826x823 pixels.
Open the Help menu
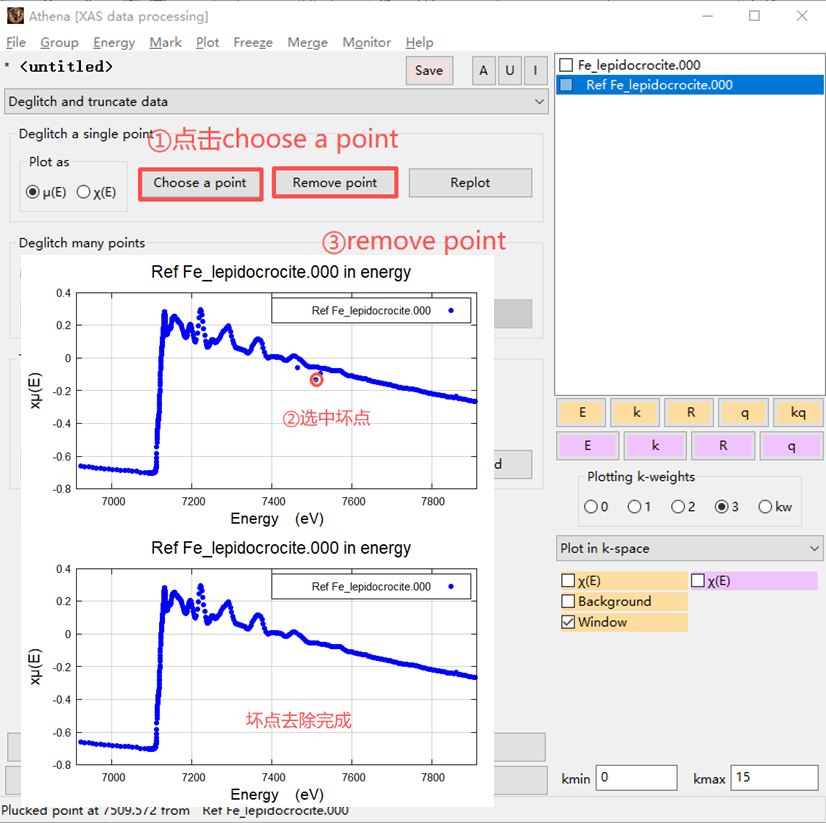tap(419, 42)
